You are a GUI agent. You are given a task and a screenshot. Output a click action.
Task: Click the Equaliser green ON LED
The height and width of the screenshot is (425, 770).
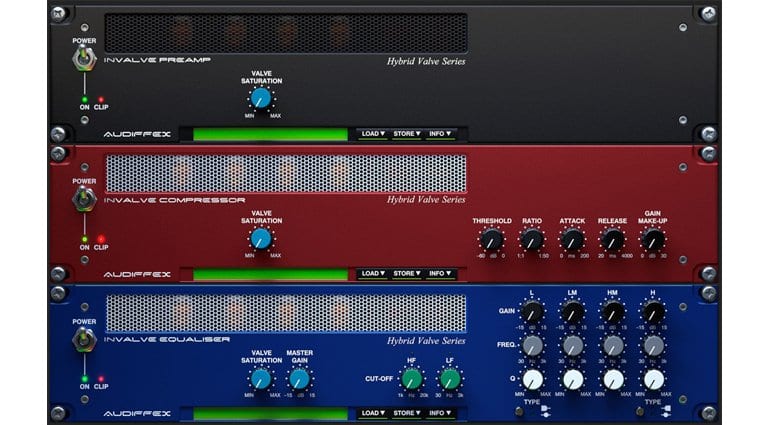(x=84, y=379)
